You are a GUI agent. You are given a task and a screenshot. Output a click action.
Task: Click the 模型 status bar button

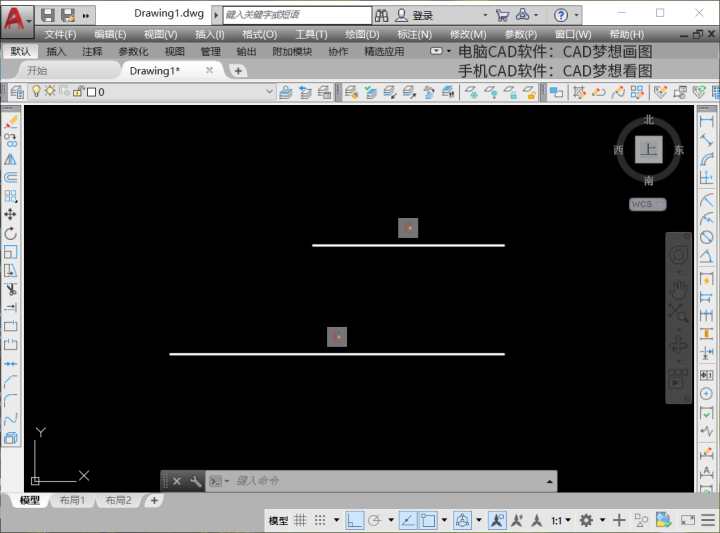(x=278, y=521)
